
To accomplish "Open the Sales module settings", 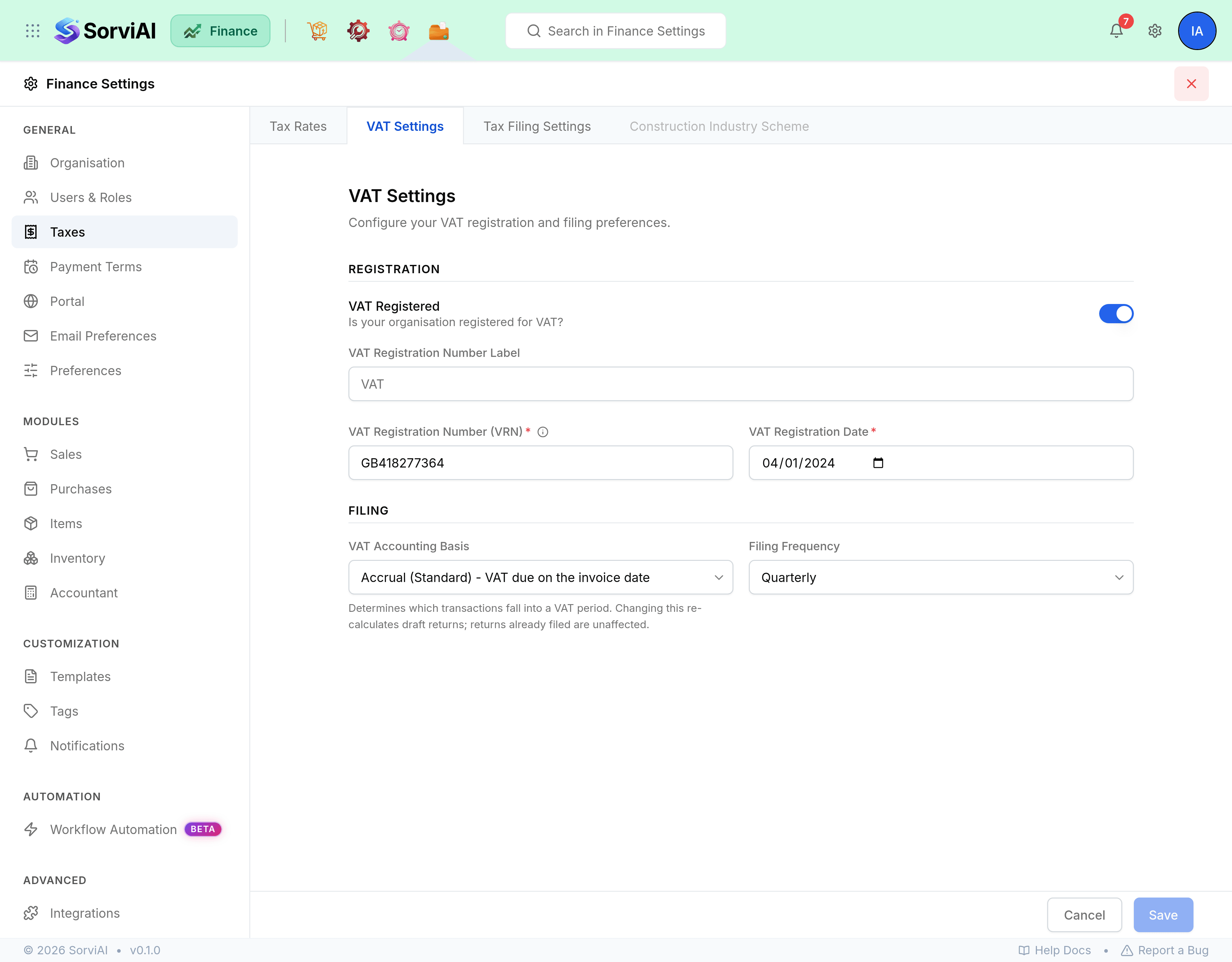I will [x=125, y=454].
